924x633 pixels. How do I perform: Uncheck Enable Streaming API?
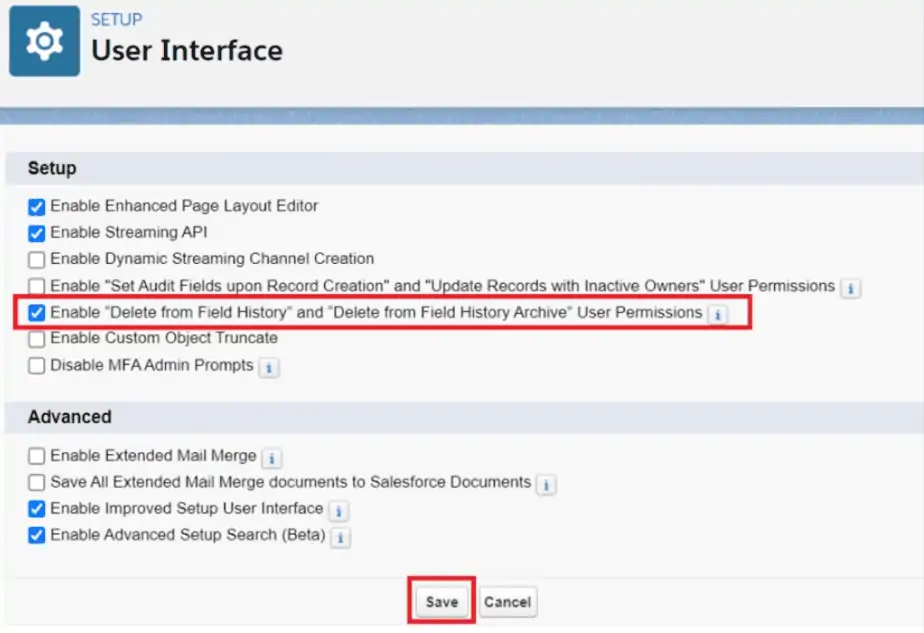click(x=36, y=233)
